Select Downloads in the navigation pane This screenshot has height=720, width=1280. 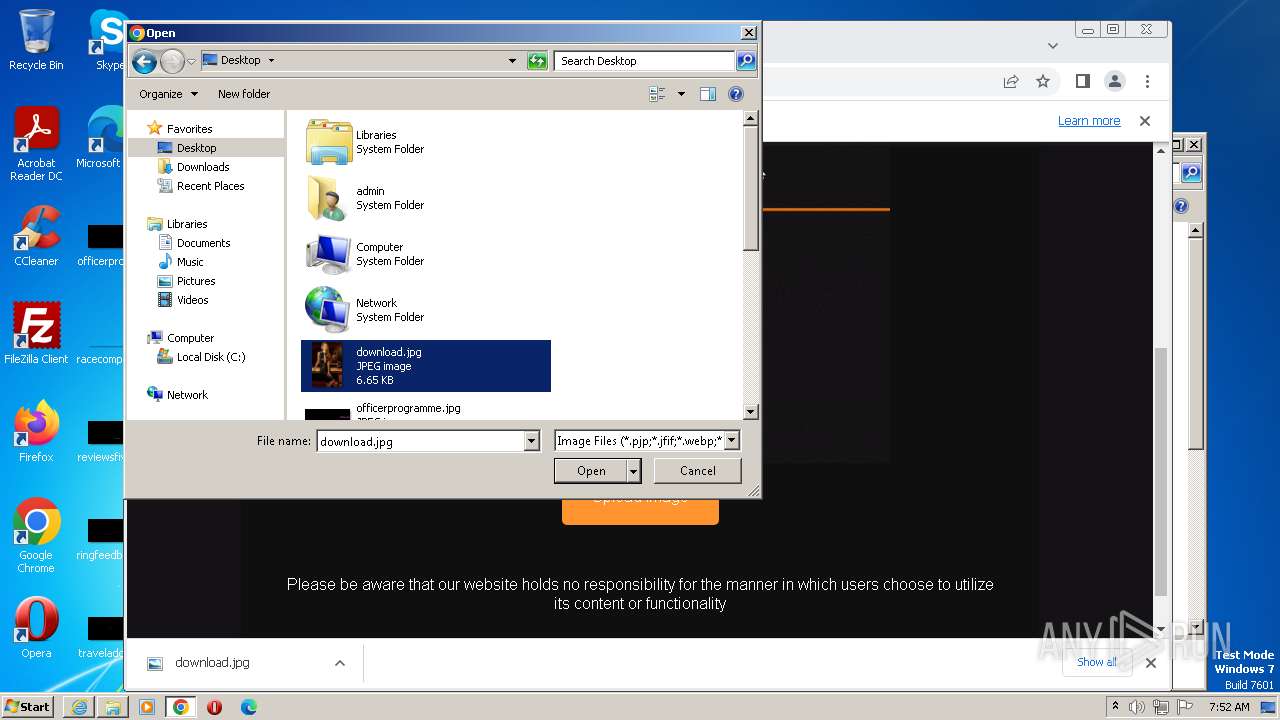coord(203,167)
